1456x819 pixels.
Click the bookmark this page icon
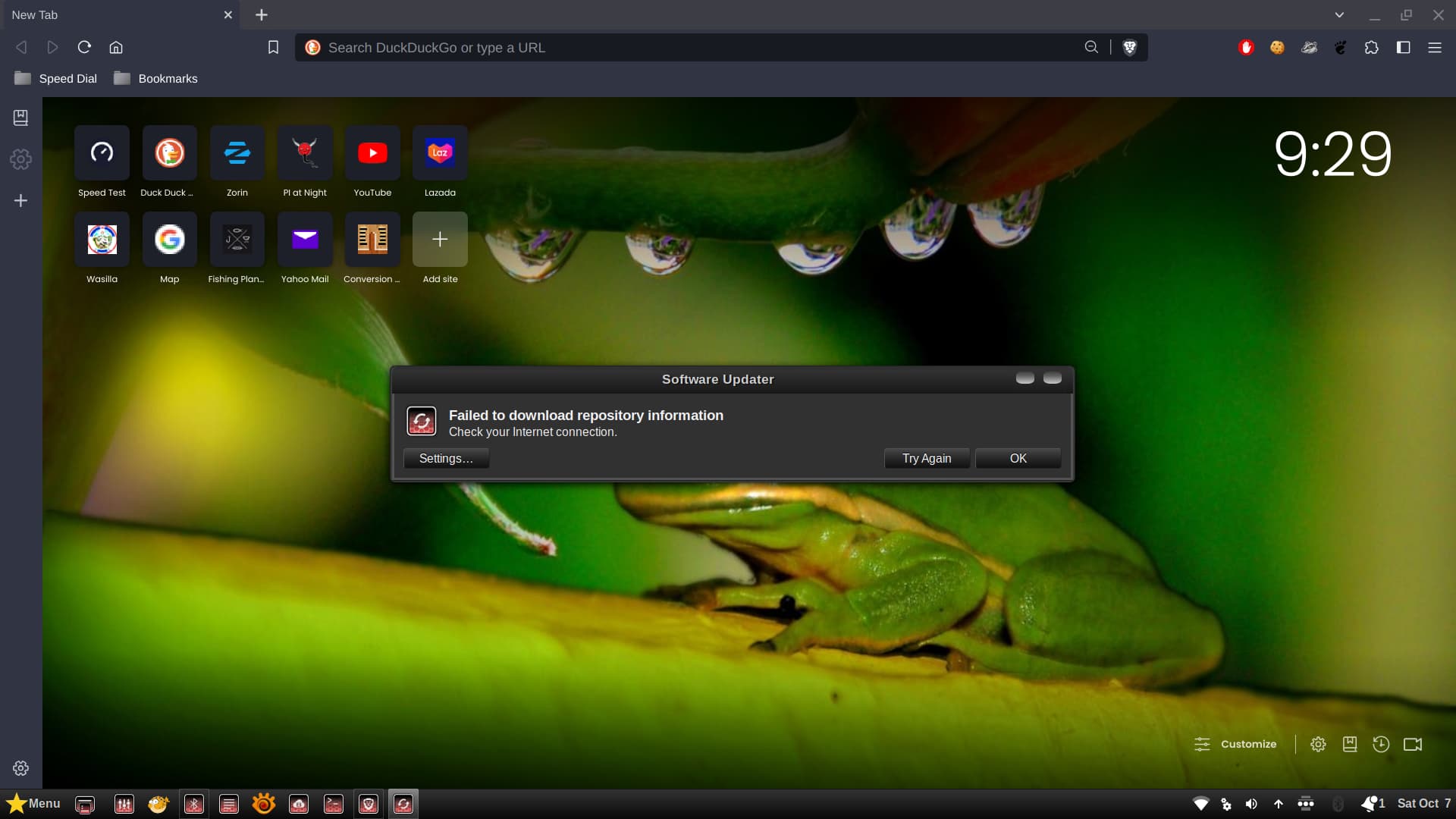pyautogui.click(x=273, y=47)
